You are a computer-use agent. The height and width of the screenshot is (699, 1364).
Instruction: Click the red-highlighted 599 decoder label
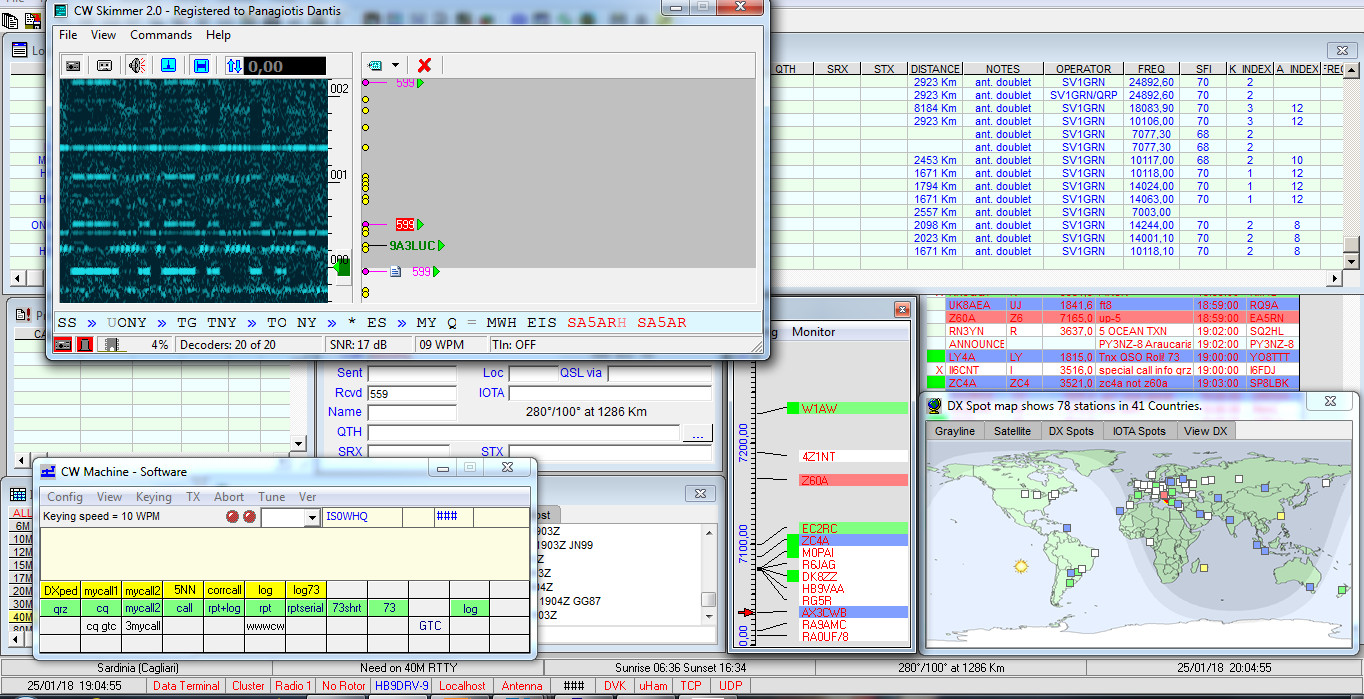(x=405, y=225)
